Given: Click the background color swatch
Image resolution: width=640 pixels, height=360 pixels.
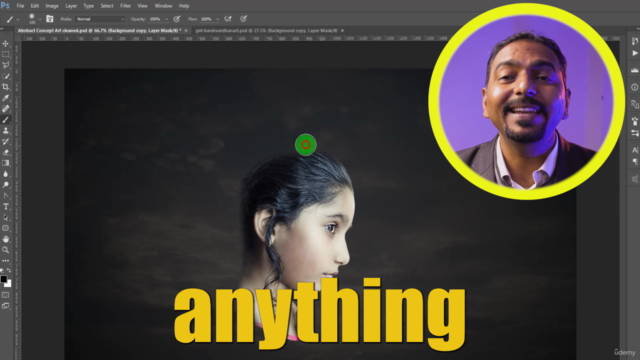Looking at the screenshot, I should (x=8, y=284).
